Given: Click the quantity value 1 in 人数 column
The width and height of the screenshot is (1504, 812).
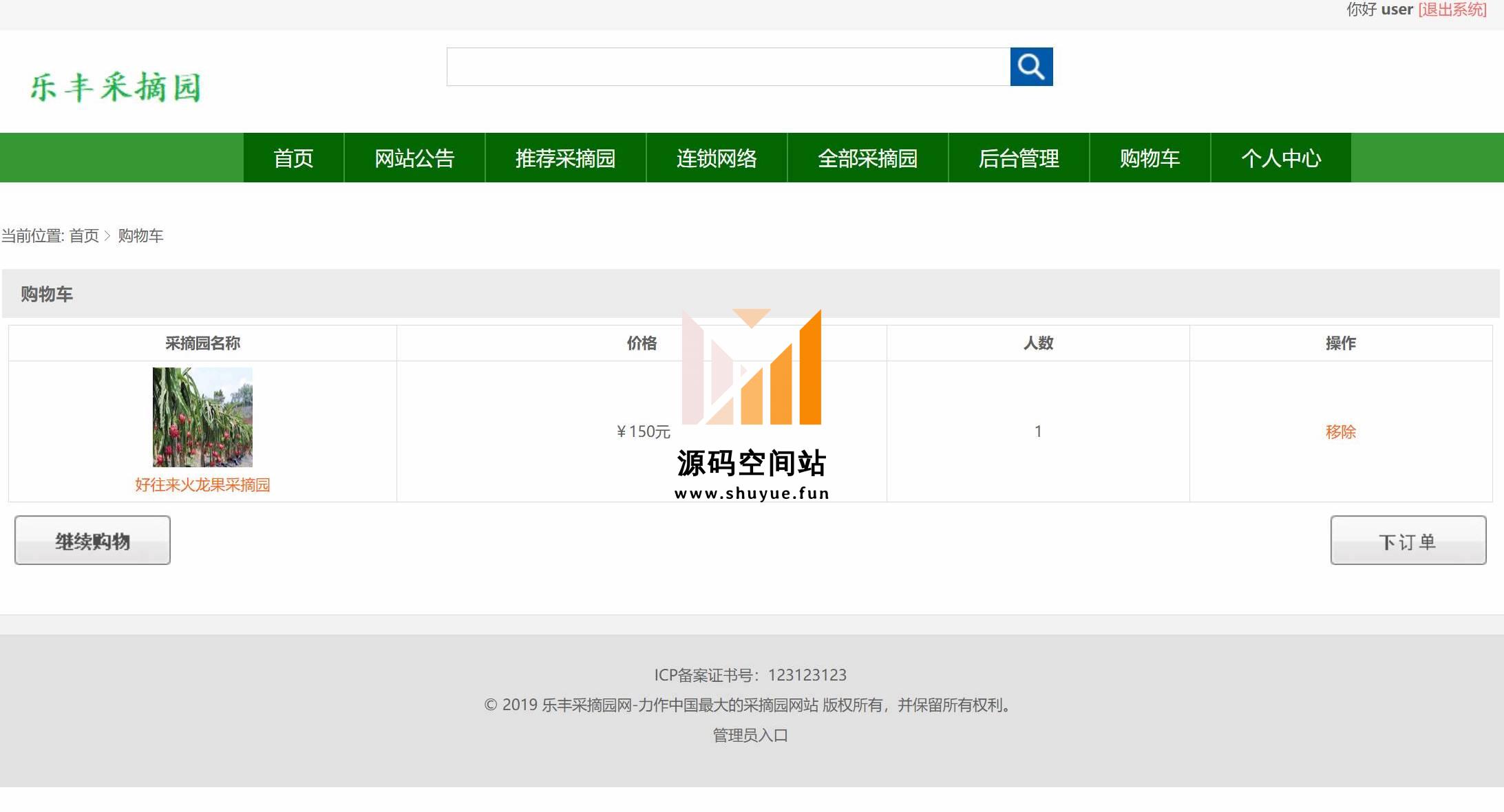Looking at the screenshot, I should tap(1038, 431).
